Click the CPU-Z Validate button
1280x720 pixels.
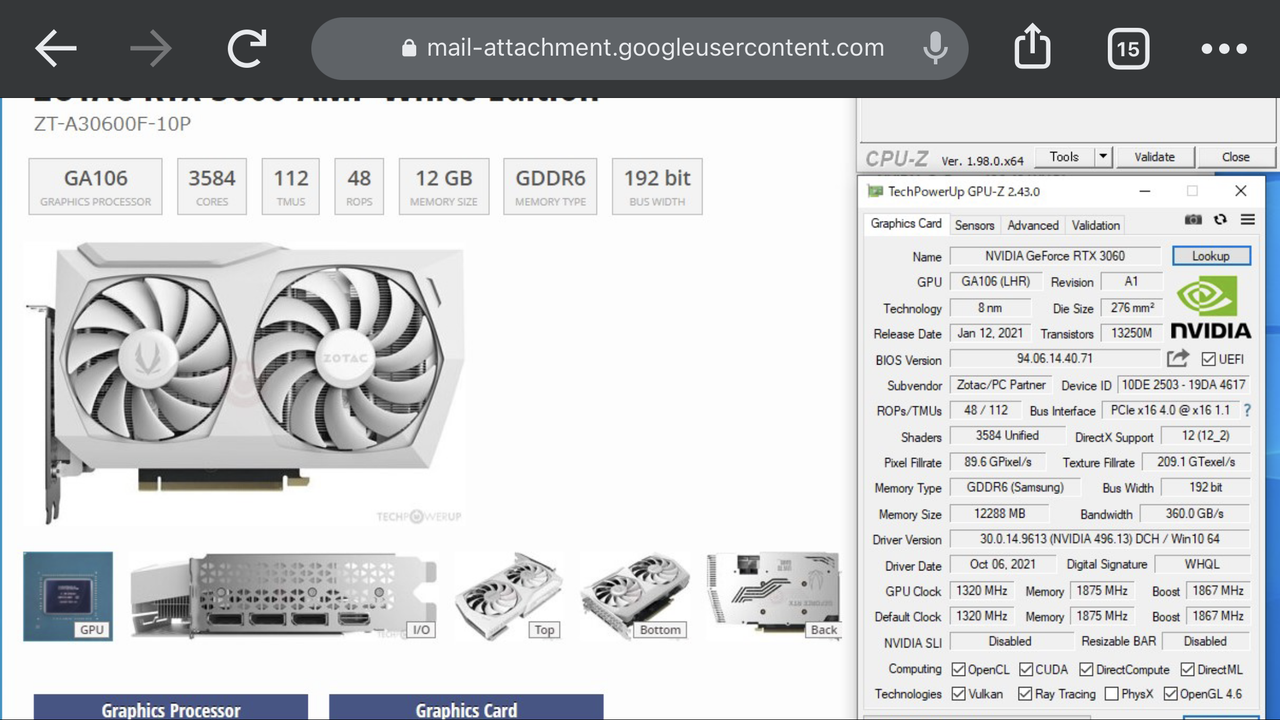(1154, 157)
